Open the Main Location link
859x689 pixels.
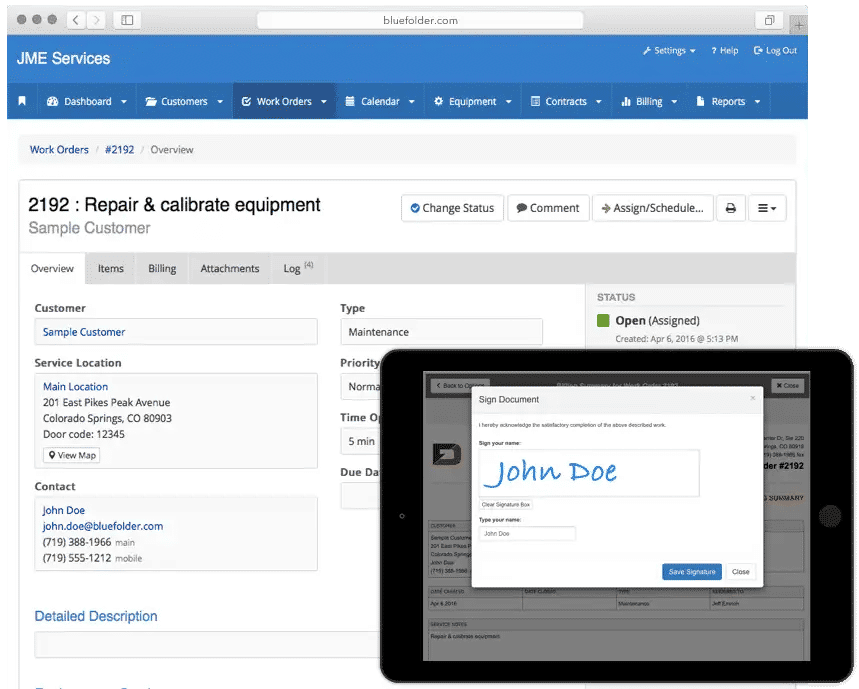point(75,386)
